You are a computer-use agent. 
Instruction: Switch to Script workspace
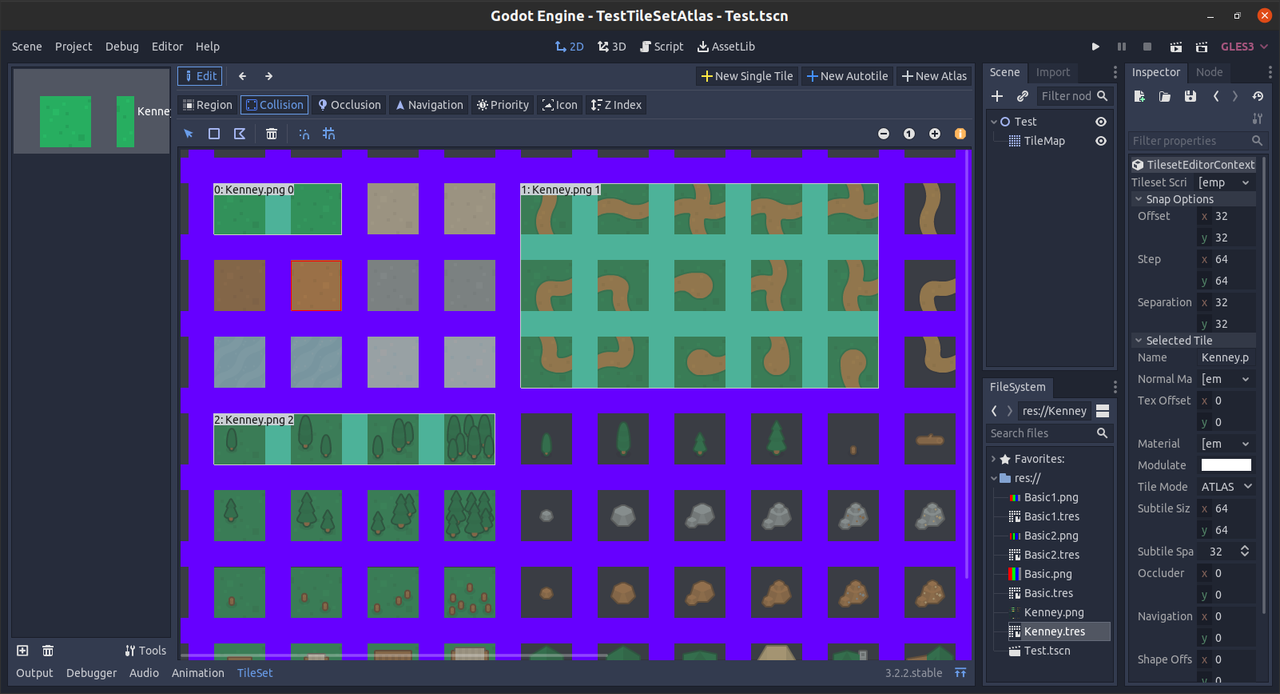[662, 47]
